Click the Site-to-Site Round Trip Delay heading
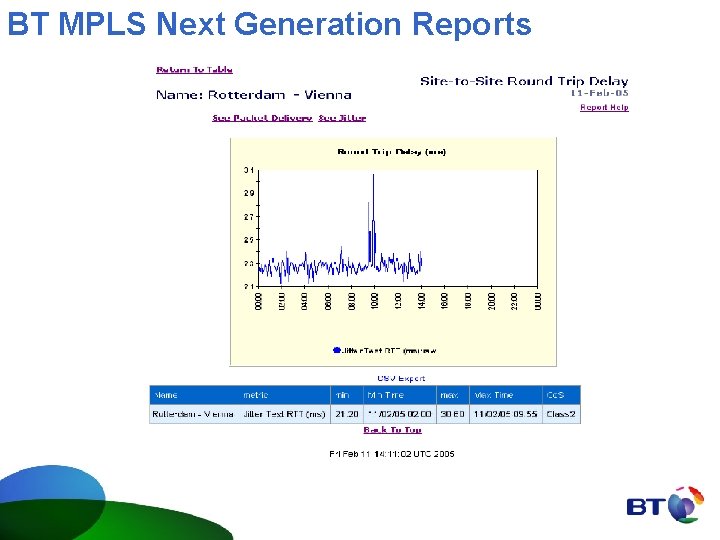Image resolution: width=720 pixels, height=540 pixels. coord(524,81)
